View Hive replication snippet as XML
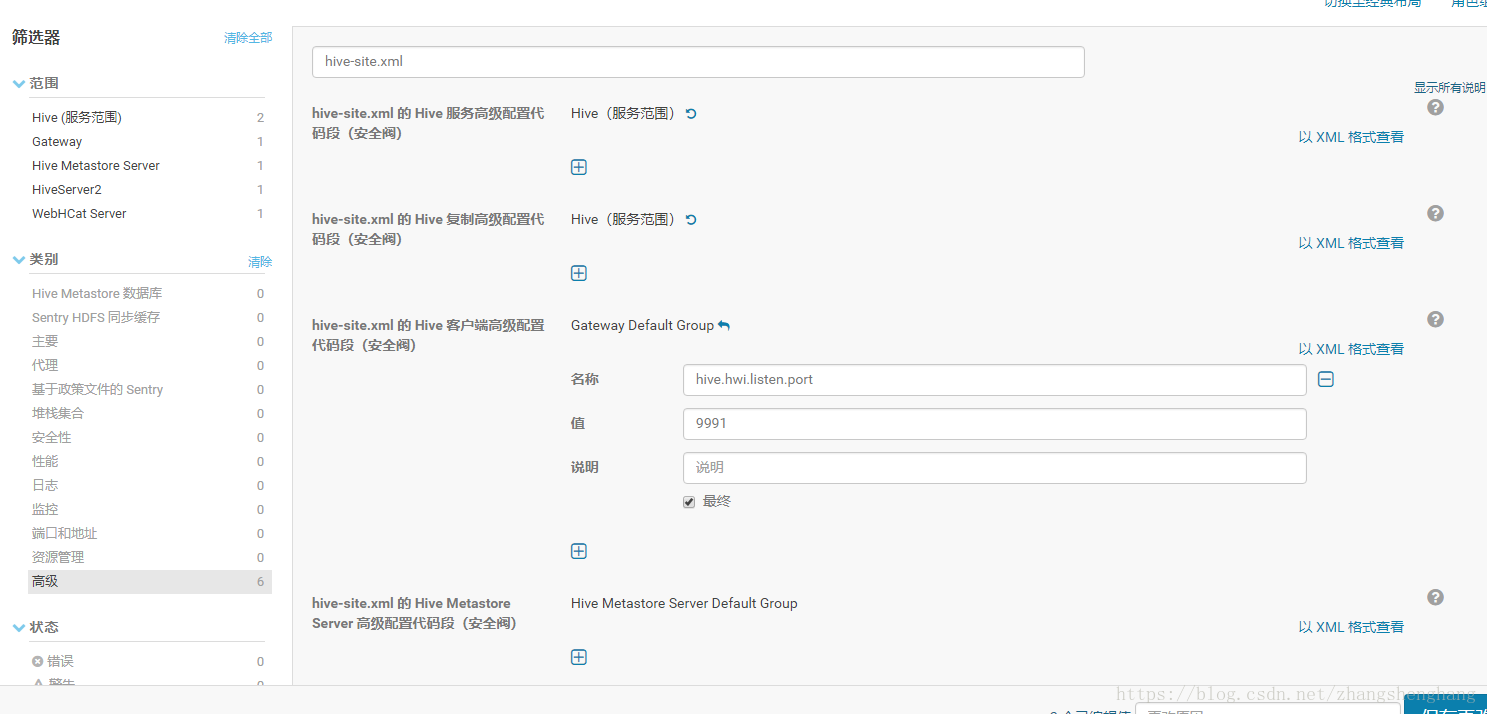 point(1351,243)
